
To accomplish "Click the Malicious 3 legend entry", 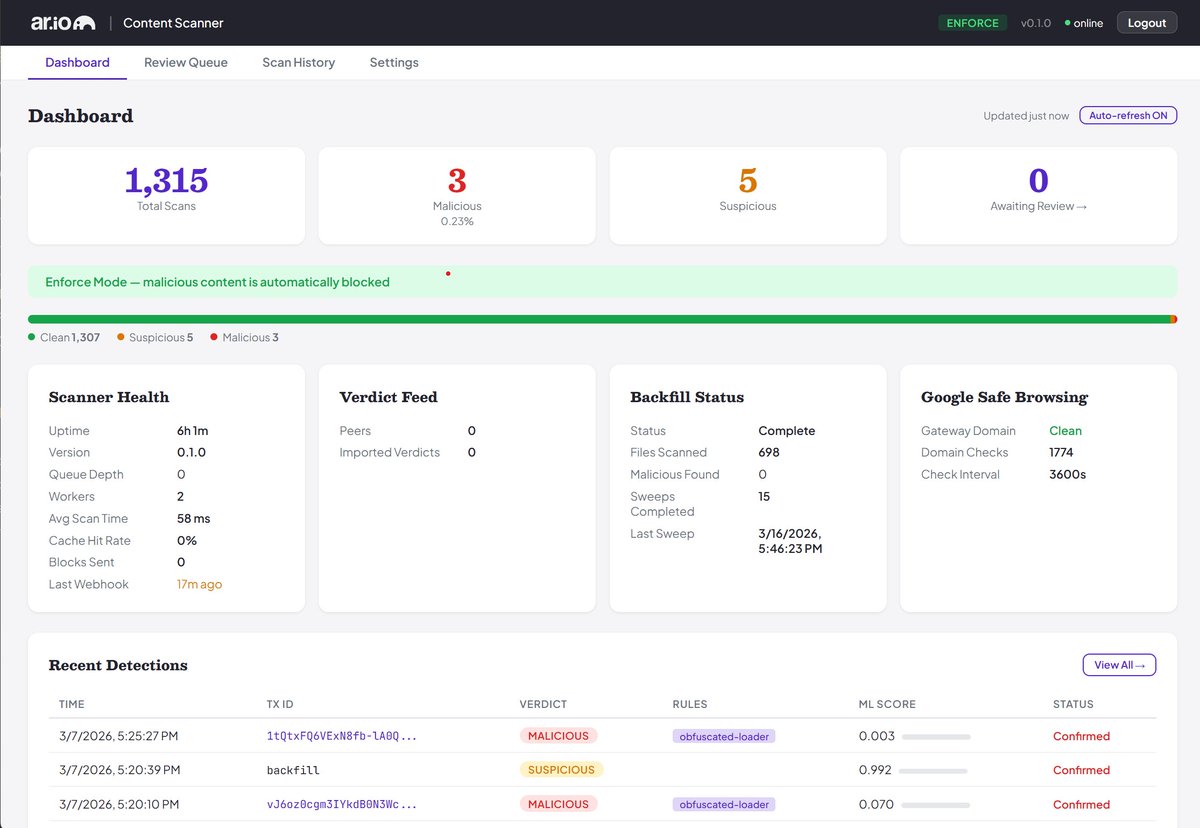I will (245, 338).
